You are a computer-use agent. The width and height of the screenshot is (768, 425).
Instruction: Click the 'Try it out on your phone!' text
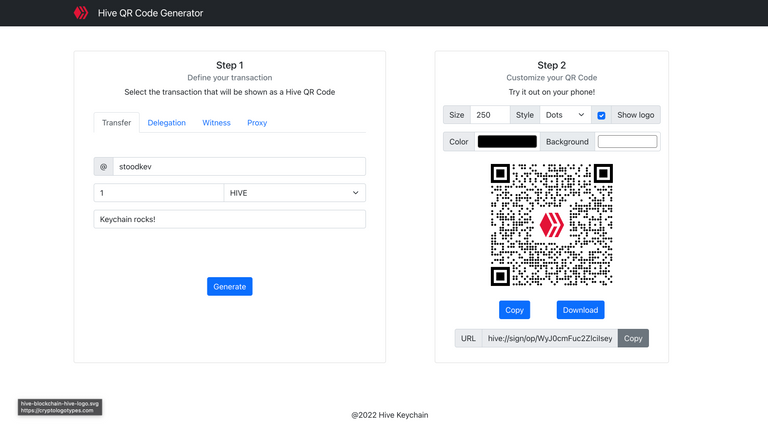(x=552, y=92)
